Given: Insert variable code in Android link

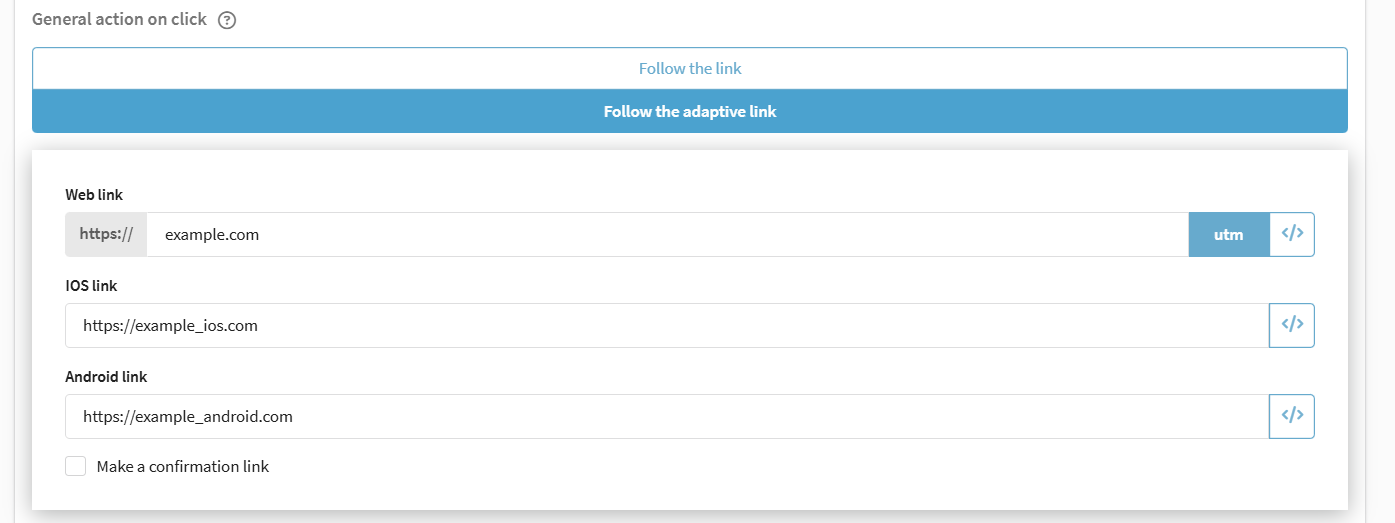Looking at the screenshot, I should [1292, 416].
